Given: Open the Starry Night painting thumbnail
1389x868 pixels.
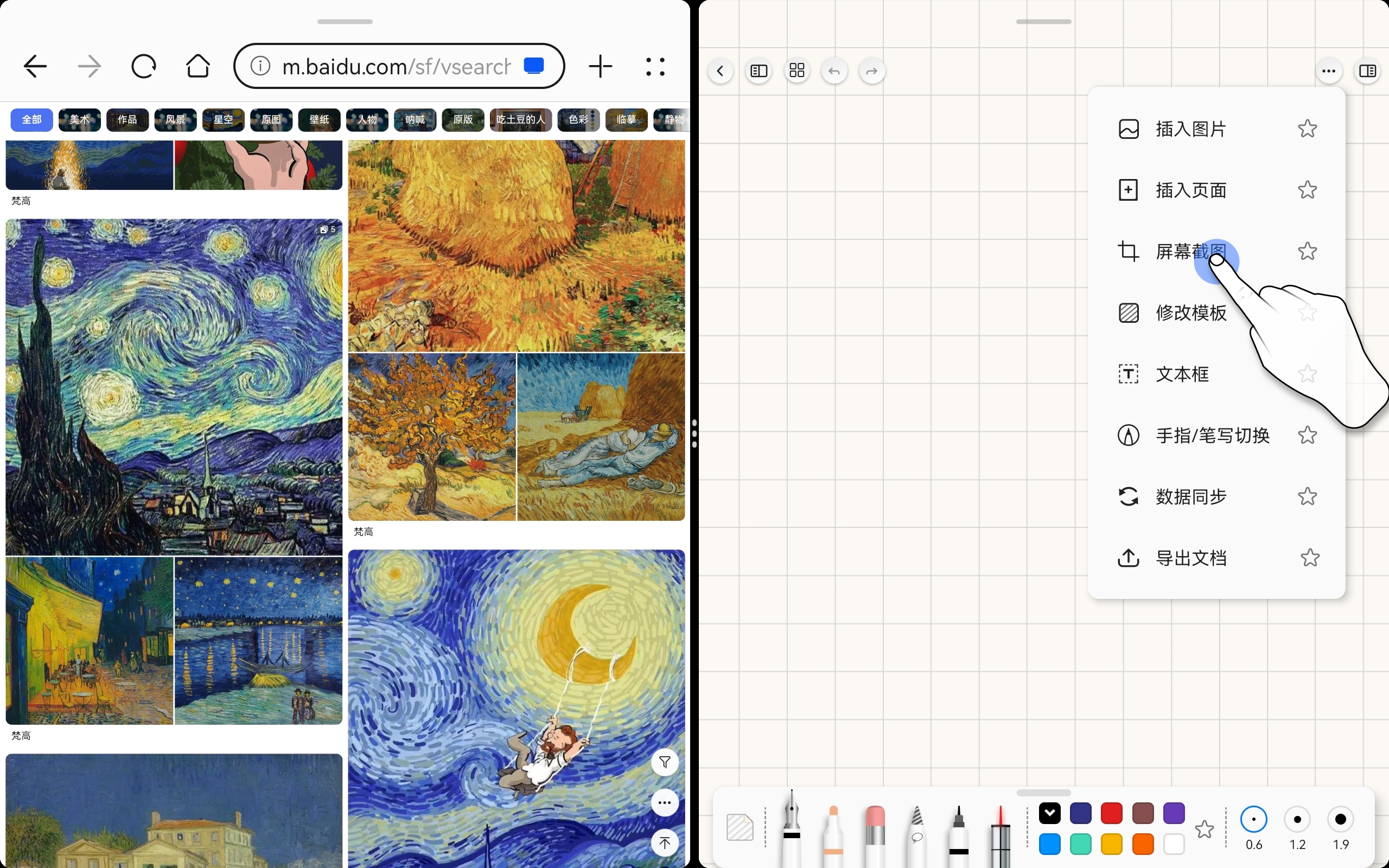Looking at the screenshot, I should [x=174, y=387].
